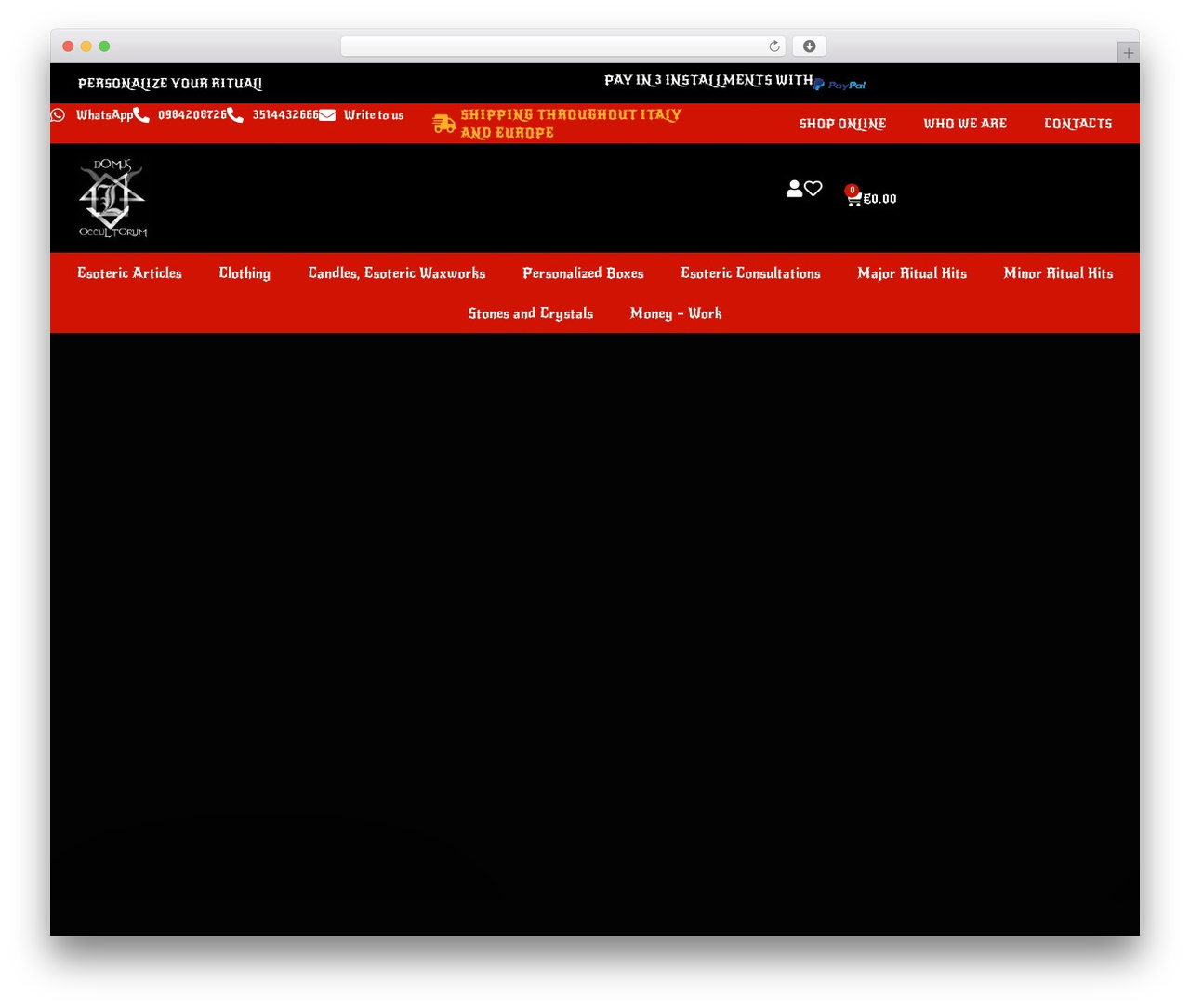
Task: Click Pay in 3 Installments With text
Action: [708, 81]
